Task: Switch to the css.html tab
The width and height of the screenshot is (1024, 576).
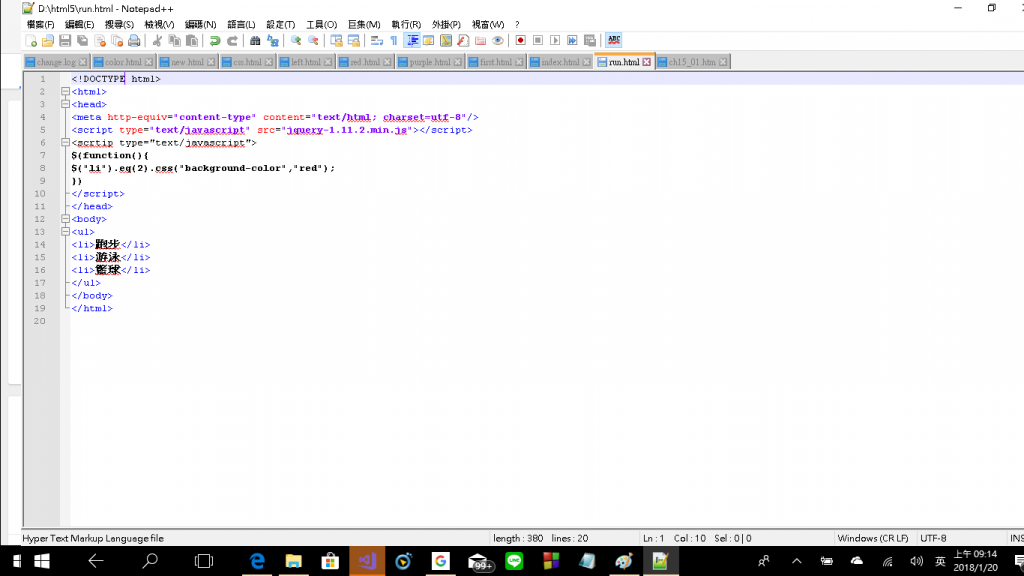Action: point(248,62)
